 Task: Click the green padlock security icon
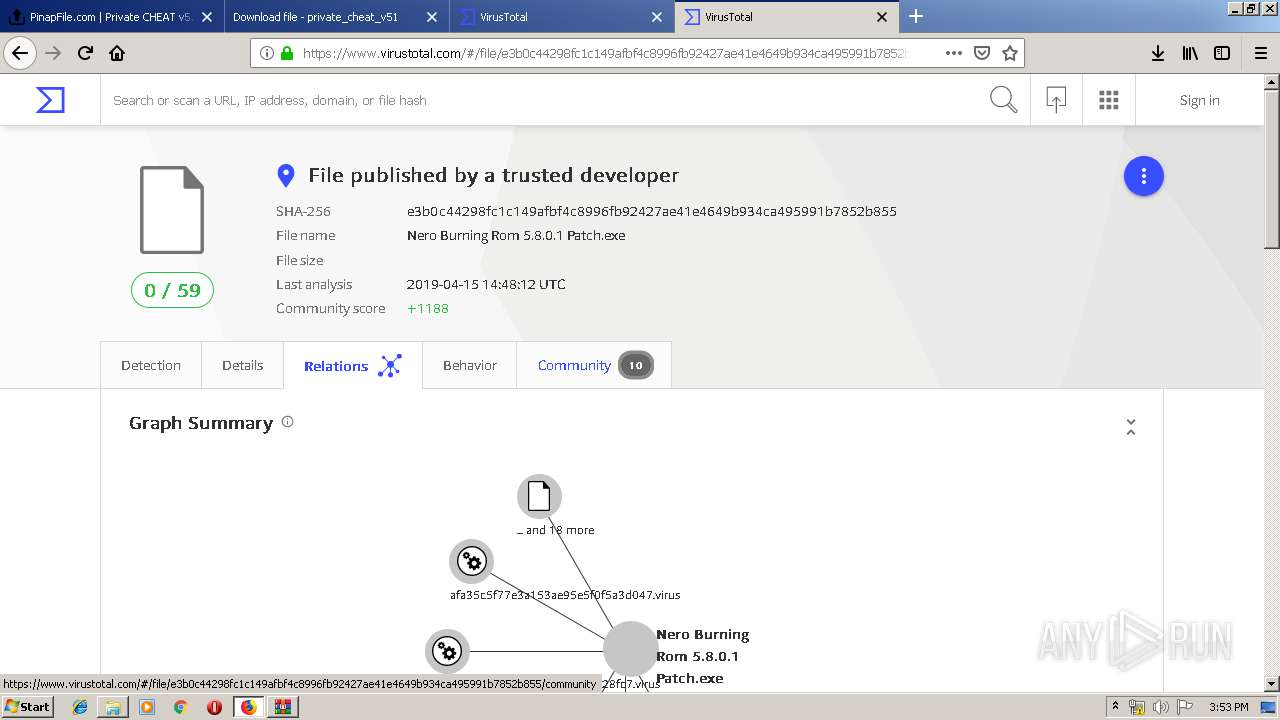[287, 53]
